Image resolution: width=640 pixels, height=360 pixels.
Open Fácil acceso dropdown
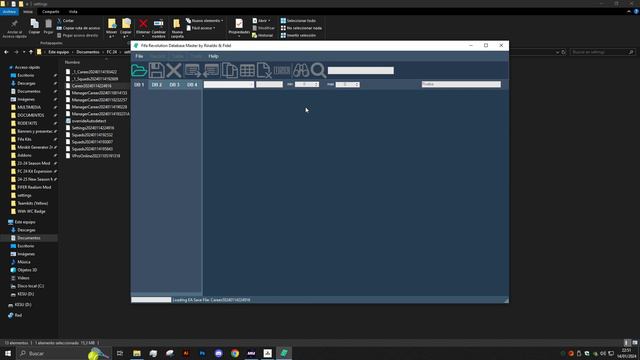pos(200,28)
